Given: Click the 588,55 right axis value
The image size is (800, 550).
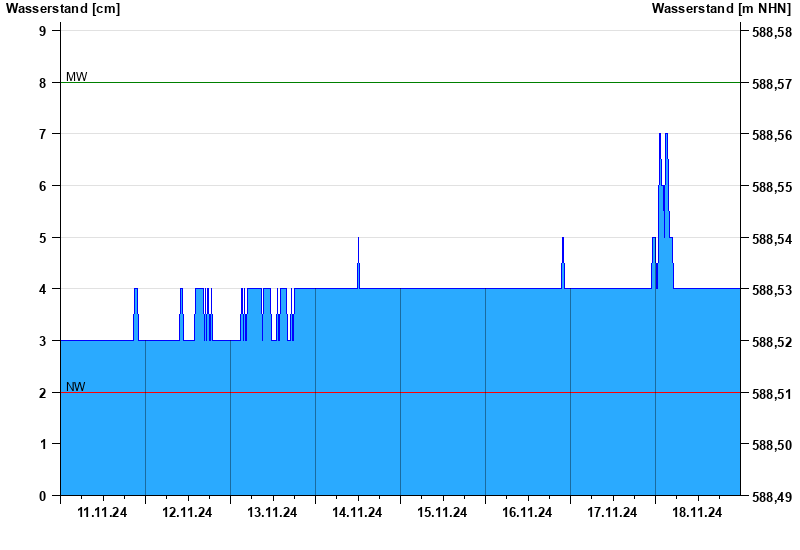Looking at the screenshot, I should point(772,187).
